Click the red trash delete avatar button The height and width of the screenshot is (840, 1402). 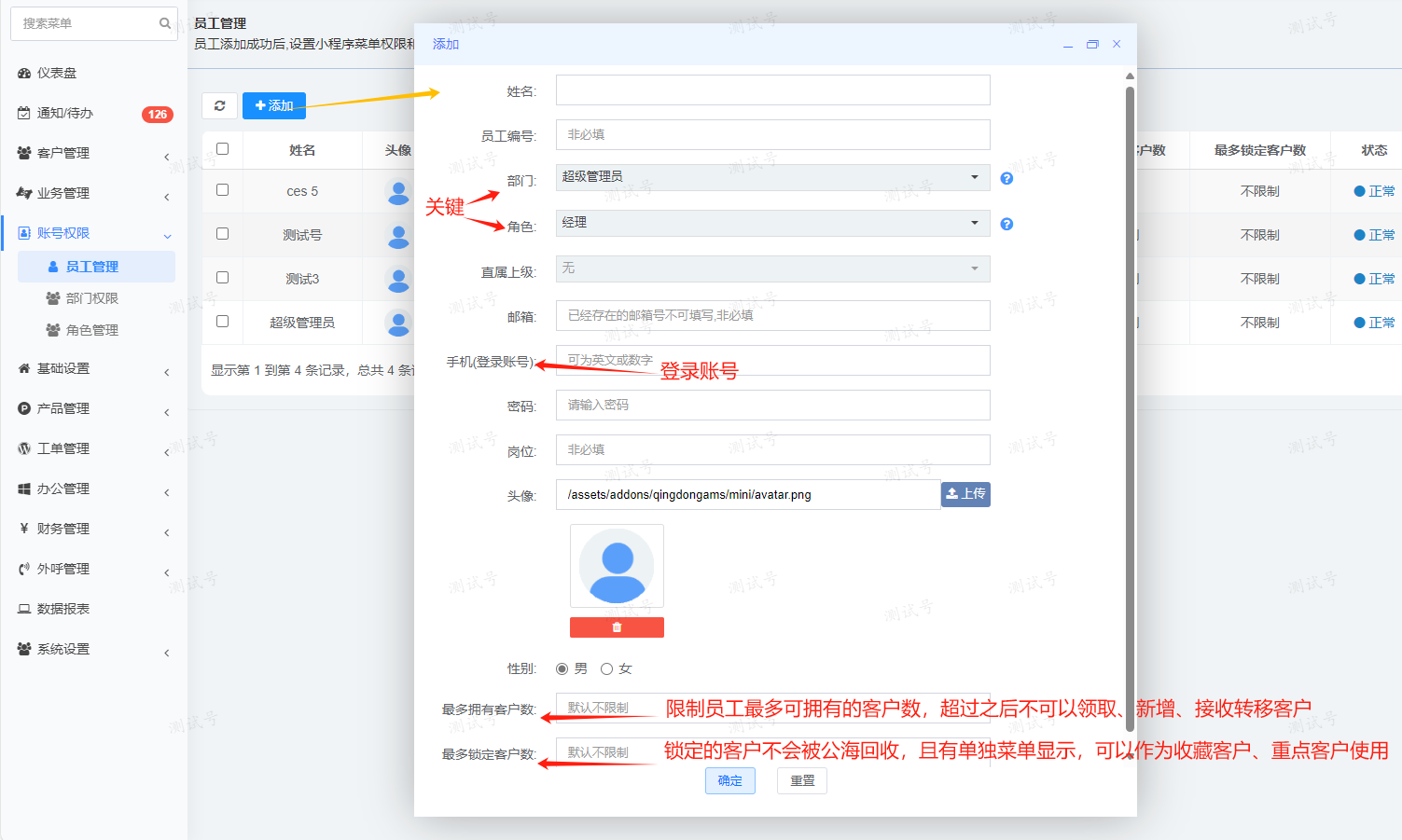tap(617, 627)
